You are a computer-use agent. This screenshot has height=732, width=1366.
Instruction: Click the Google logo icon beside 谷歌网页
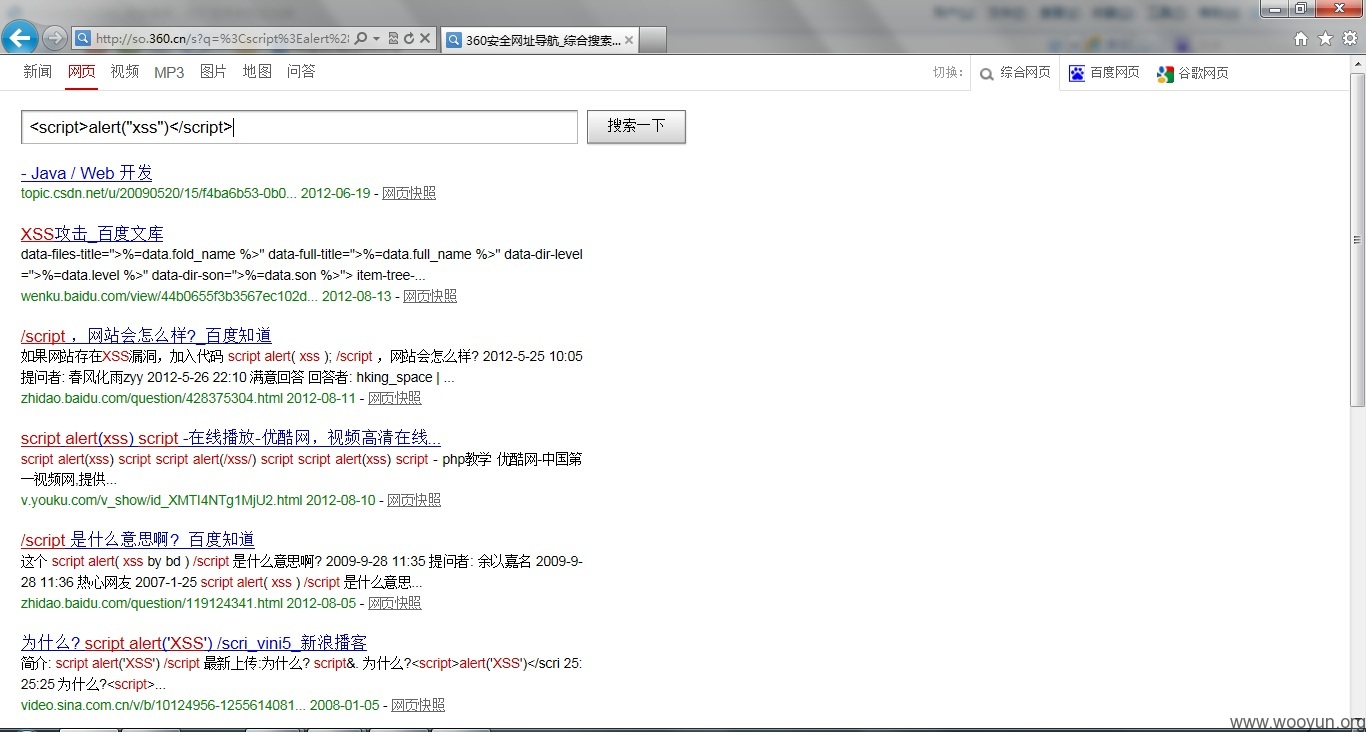[x=1165, y=74]
